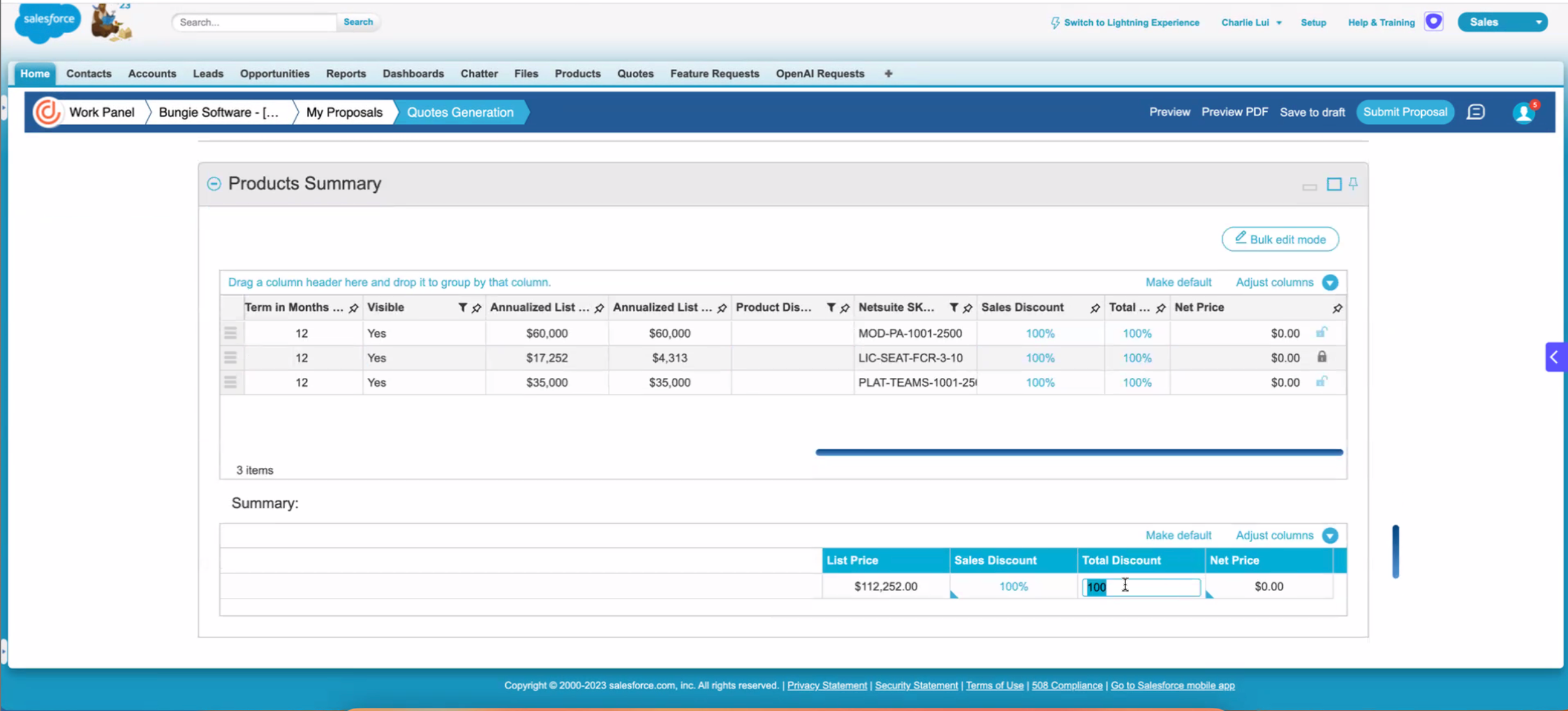Open the Sales app dropdown menu
The height and width of the screenshot is (711, 1568).
tap(1538, 22)
